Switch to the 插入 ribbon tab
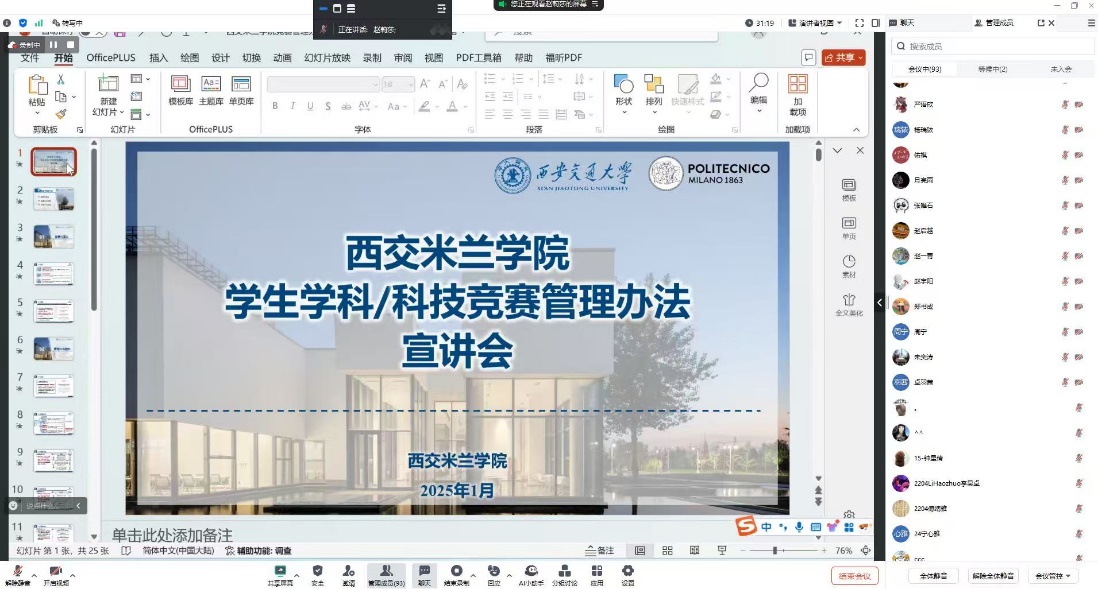Image resolution: width=1098 pixels, height=589 pixels. pos(159,58)
